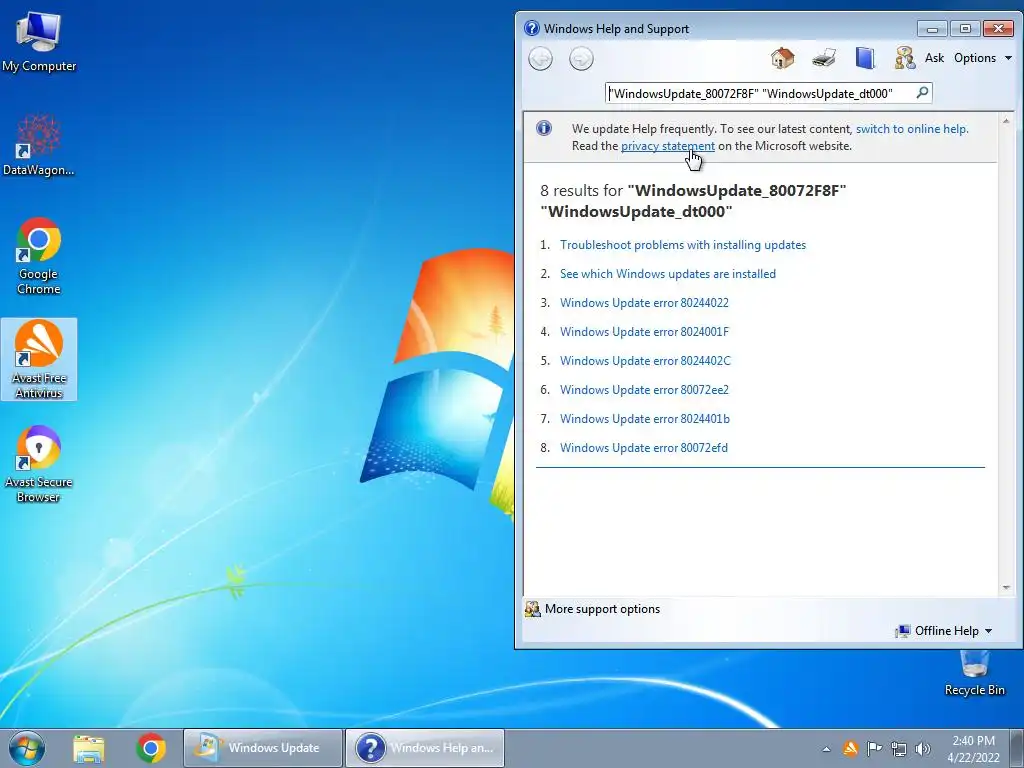Open the Windows Start menu
Screen dimensions: 1024x768
coord(27,748)
